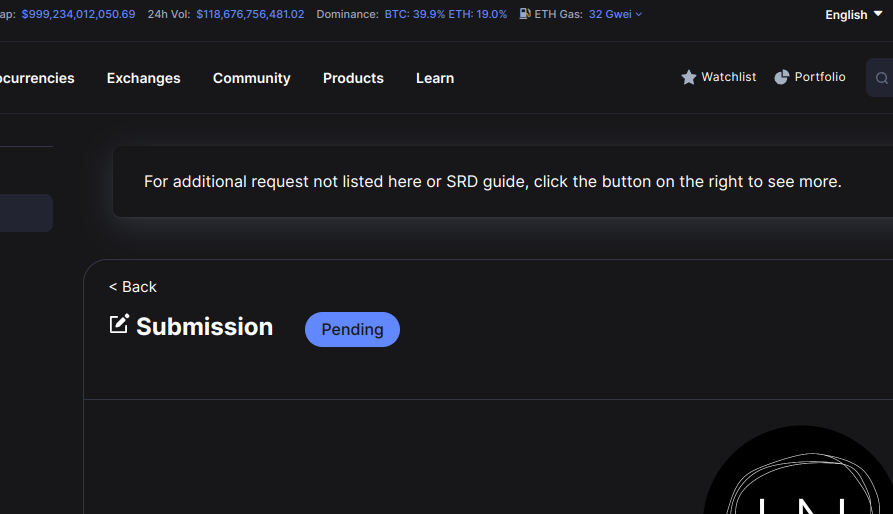Screen dimensions: 893x514
Task: Open the Learn menu
Action: pyautogui.click(x=435, y=78)
